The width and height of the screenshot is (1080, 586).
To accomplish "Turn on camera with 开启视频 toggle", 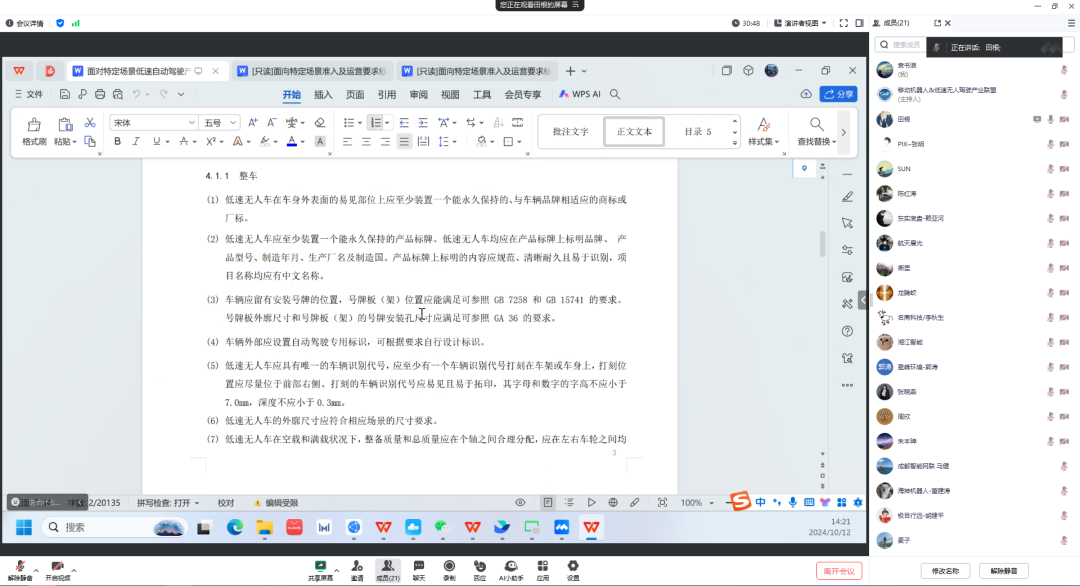I will point(57,570).
